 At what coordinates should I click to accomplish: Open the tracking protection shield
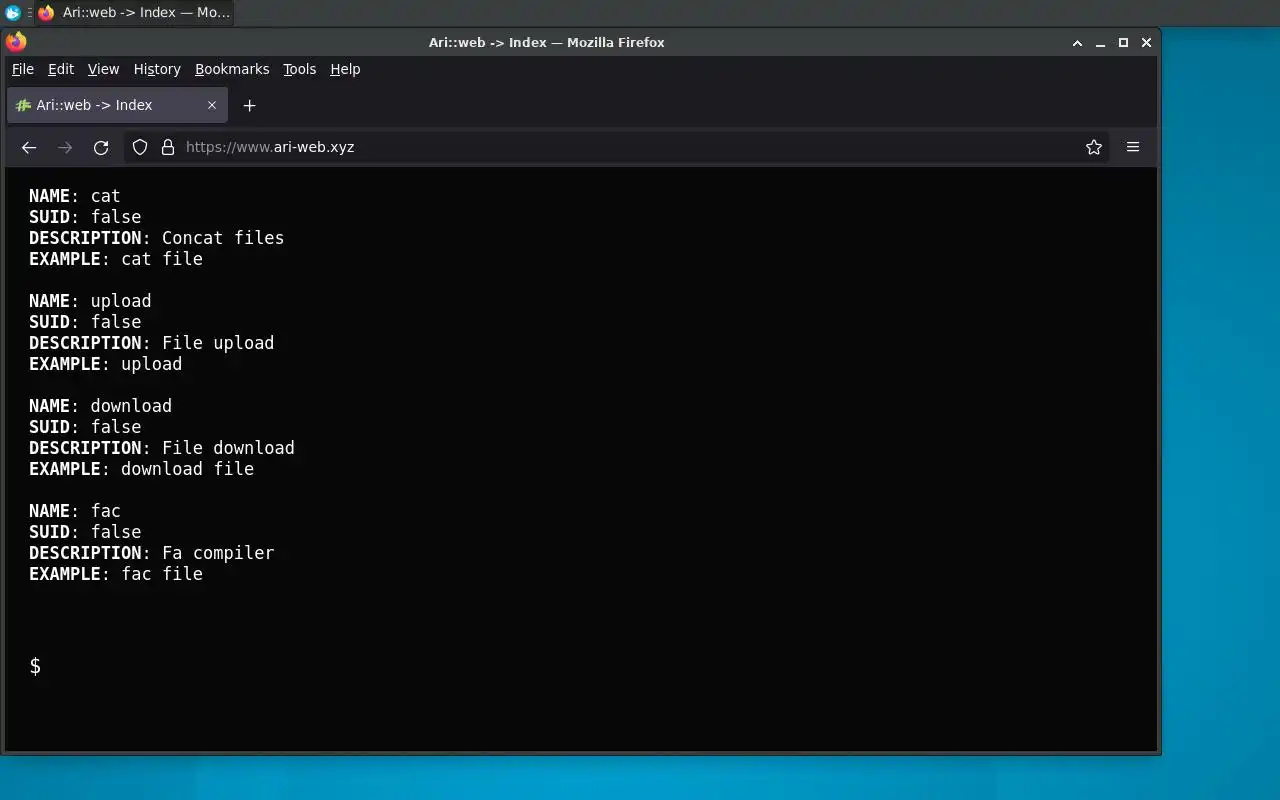(x=140, y=147)
